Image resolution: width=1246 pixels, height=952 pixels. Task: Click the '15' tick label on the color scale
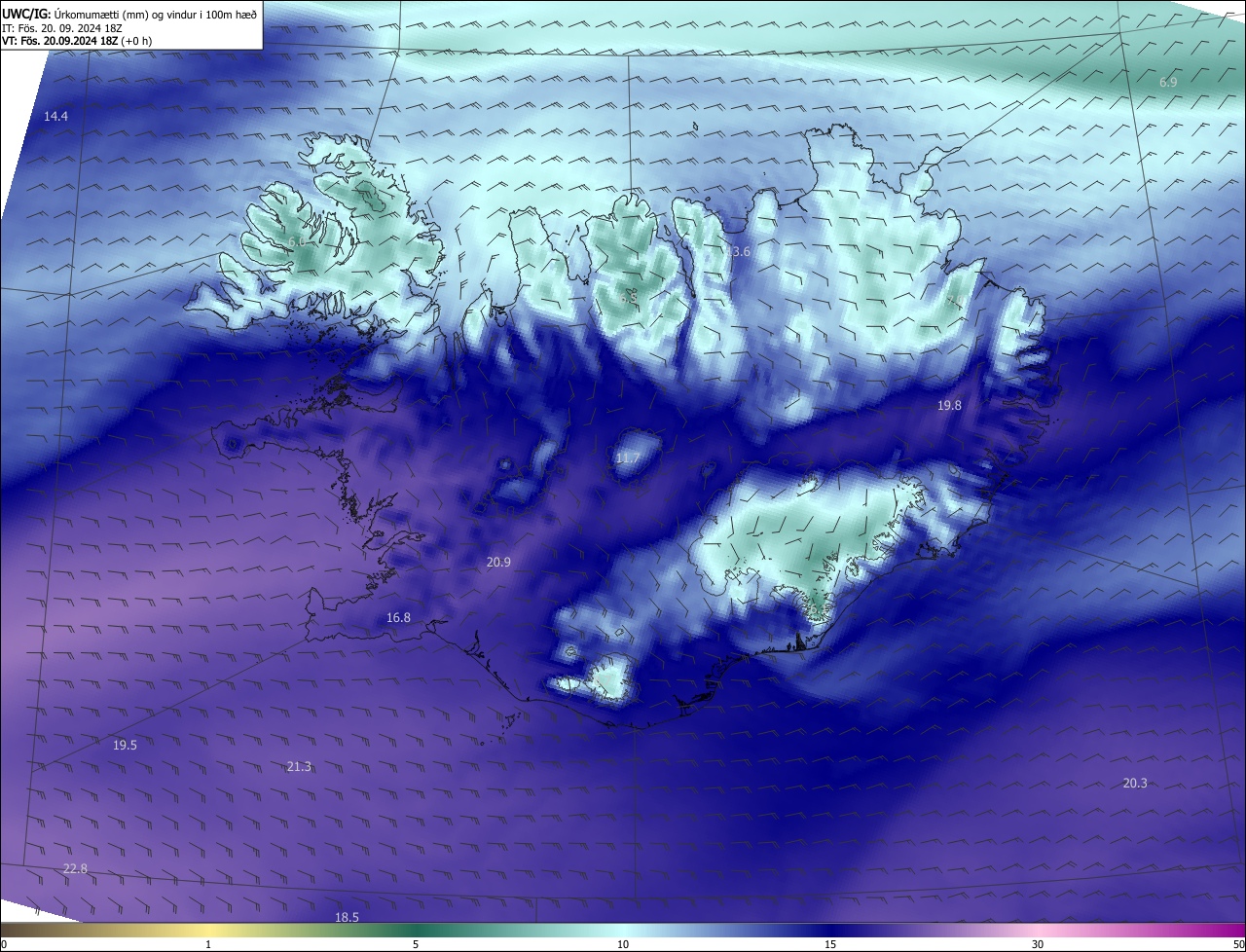pyautogui.click(x=830, y=945)
